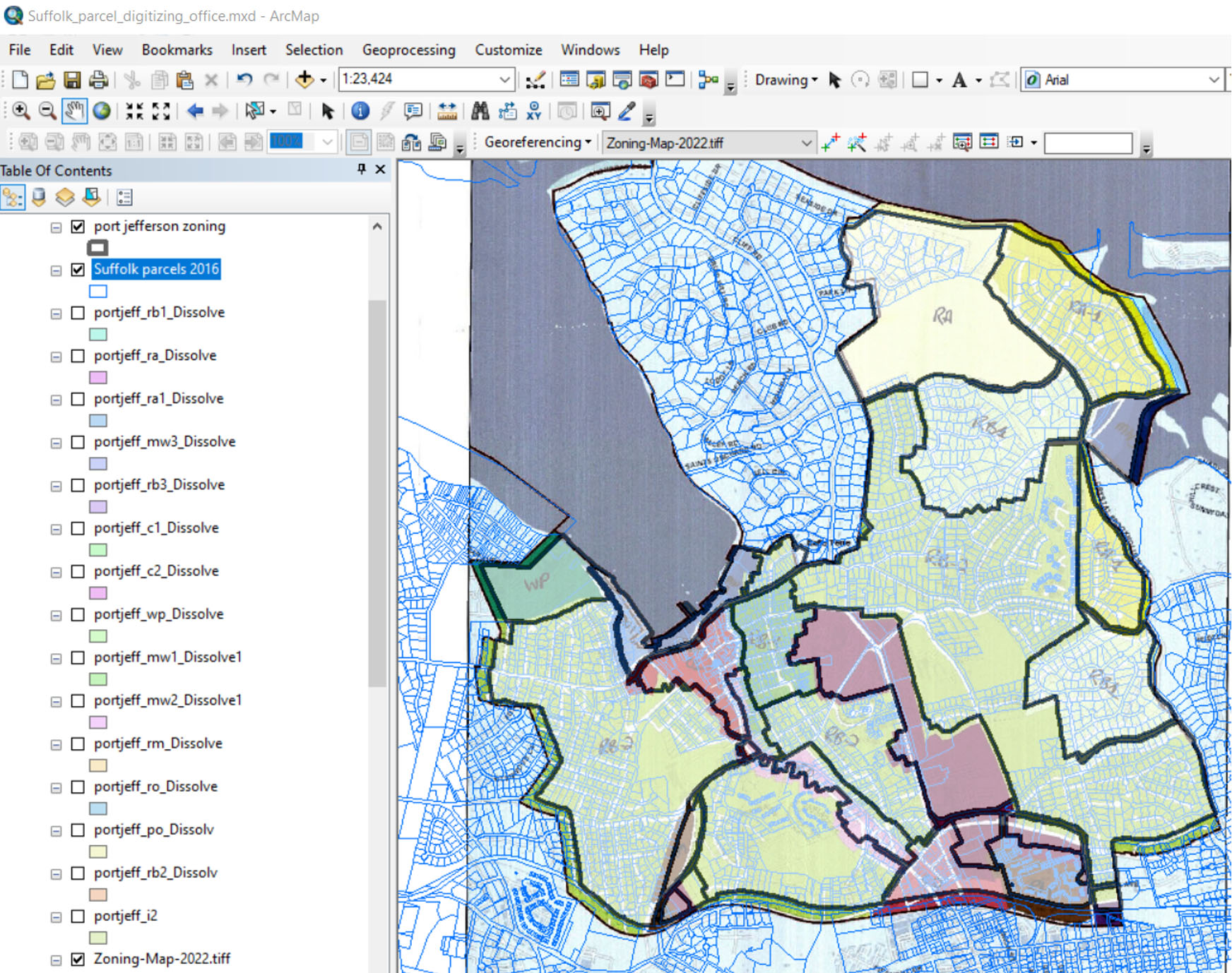Open the Georeferencing dropdown menu
The image size is (1232, 973).
click(538, 142)
